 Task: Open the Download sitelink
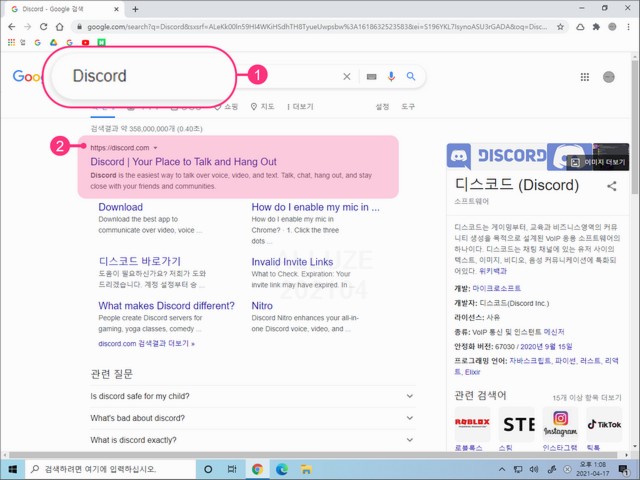click(120, 207)
